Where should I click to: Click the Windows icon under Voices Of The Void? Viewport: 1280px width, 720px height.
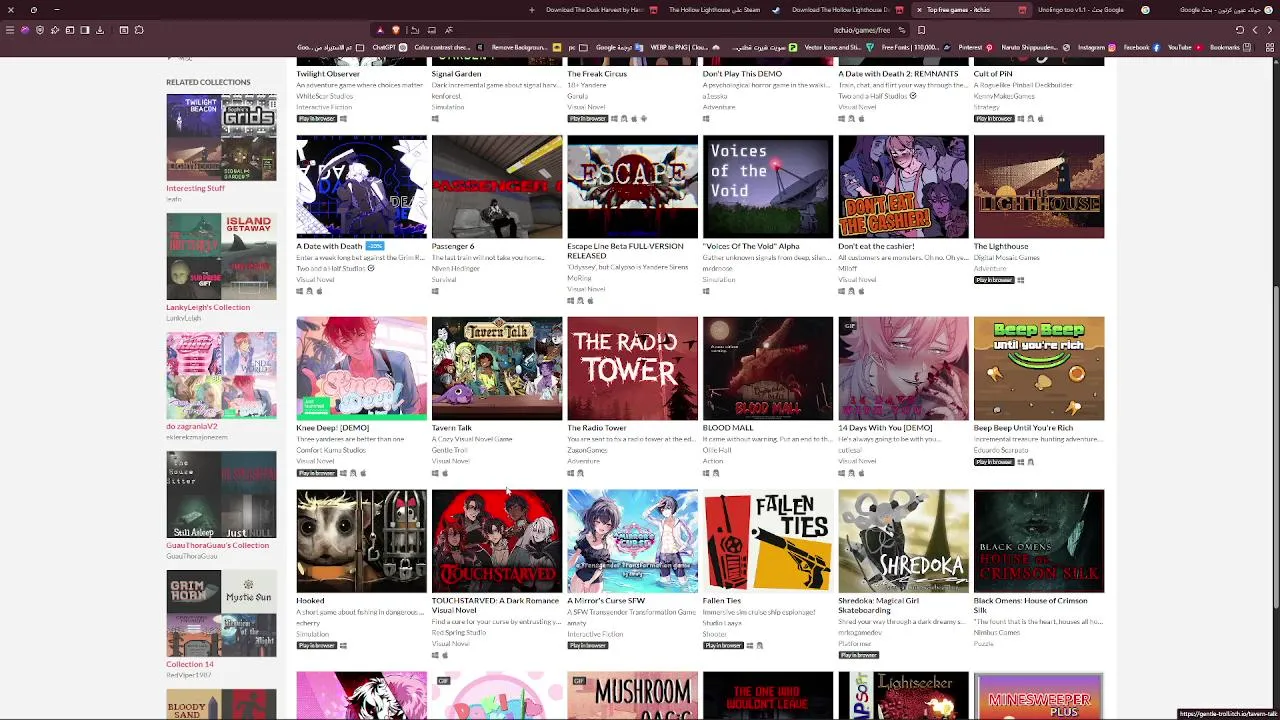706,291
